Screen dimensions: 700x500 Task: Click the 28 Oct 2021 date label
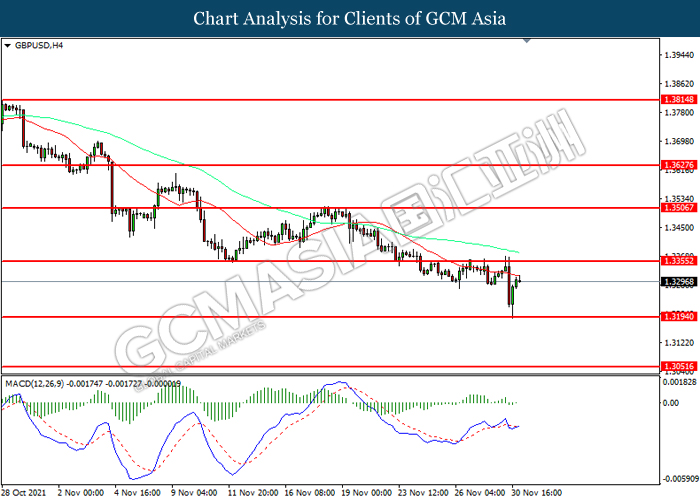pos(24,493)
